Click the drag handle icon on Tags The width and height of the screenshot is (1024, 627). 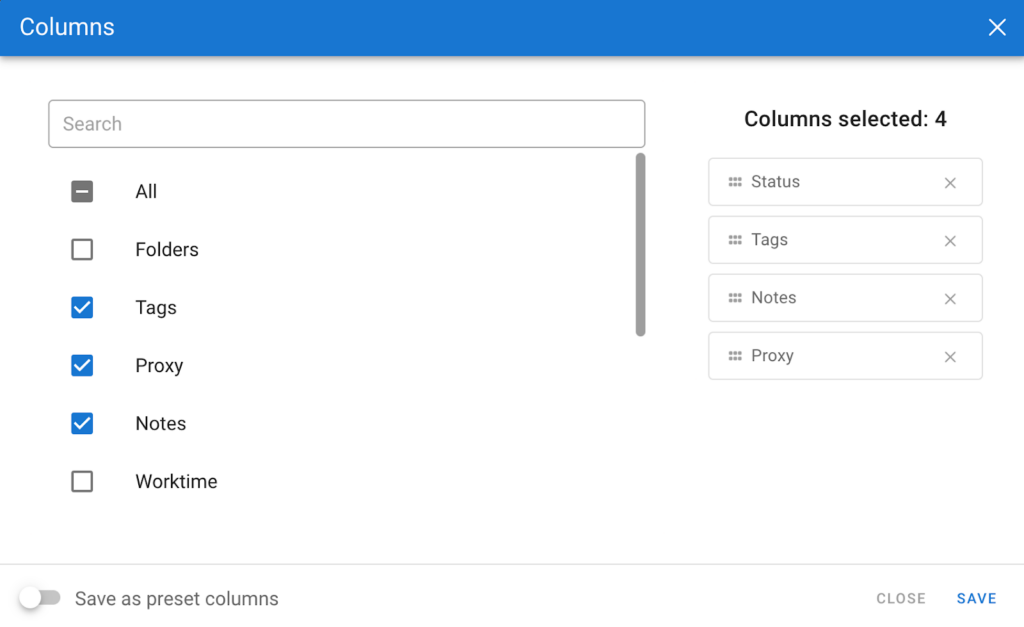click(x=735, y=240)
